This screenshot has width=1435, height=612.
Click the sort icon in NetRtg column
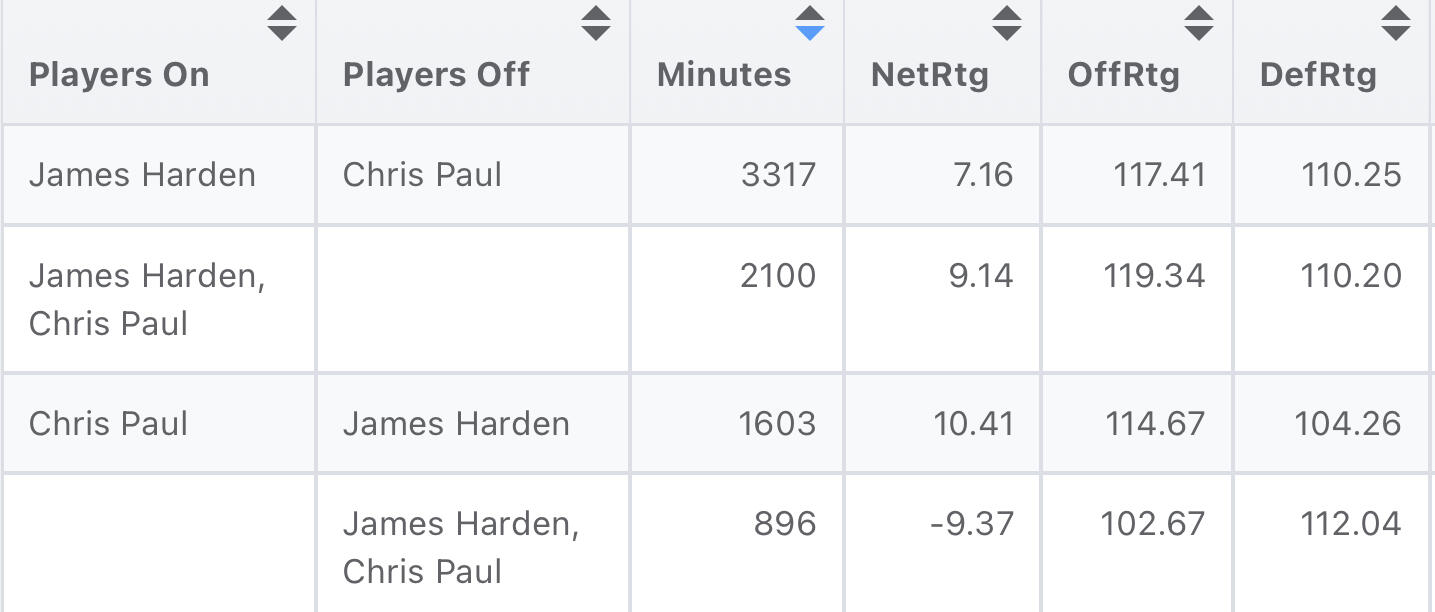[1006, 23]
